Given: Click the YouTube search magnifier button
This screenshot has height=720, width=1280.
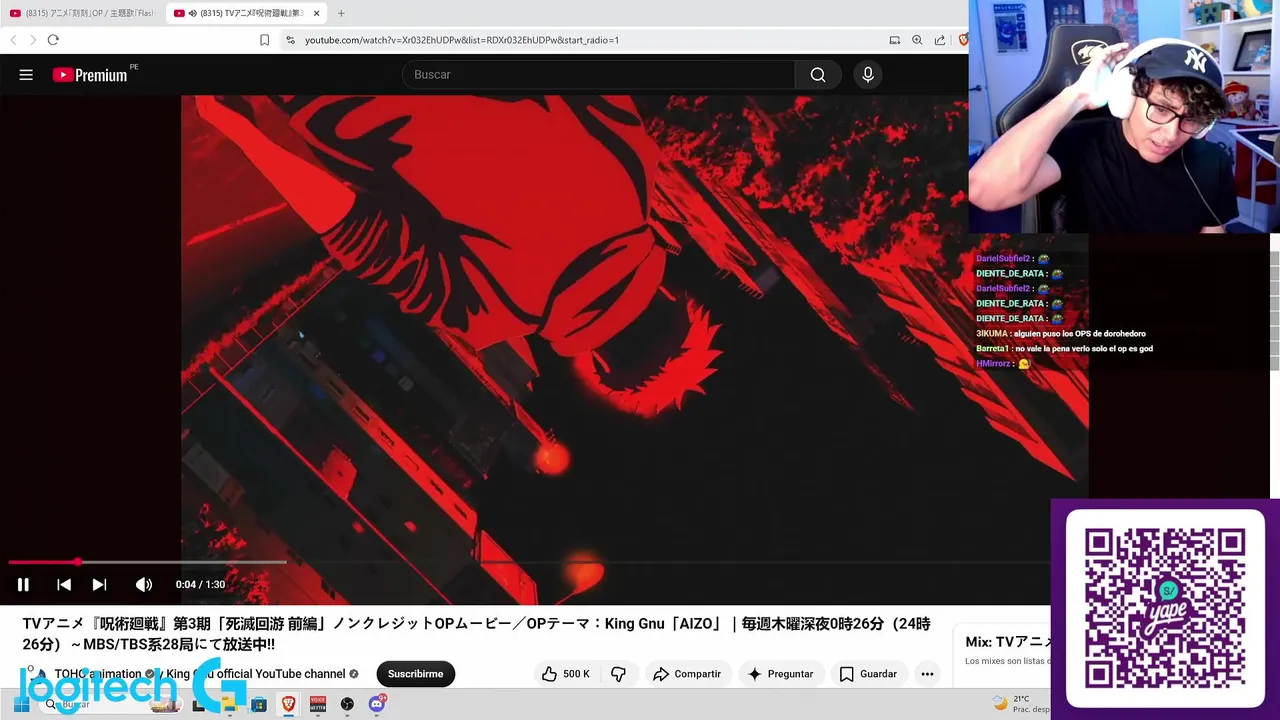Looking at the screenshot, I should coord(818,75).
